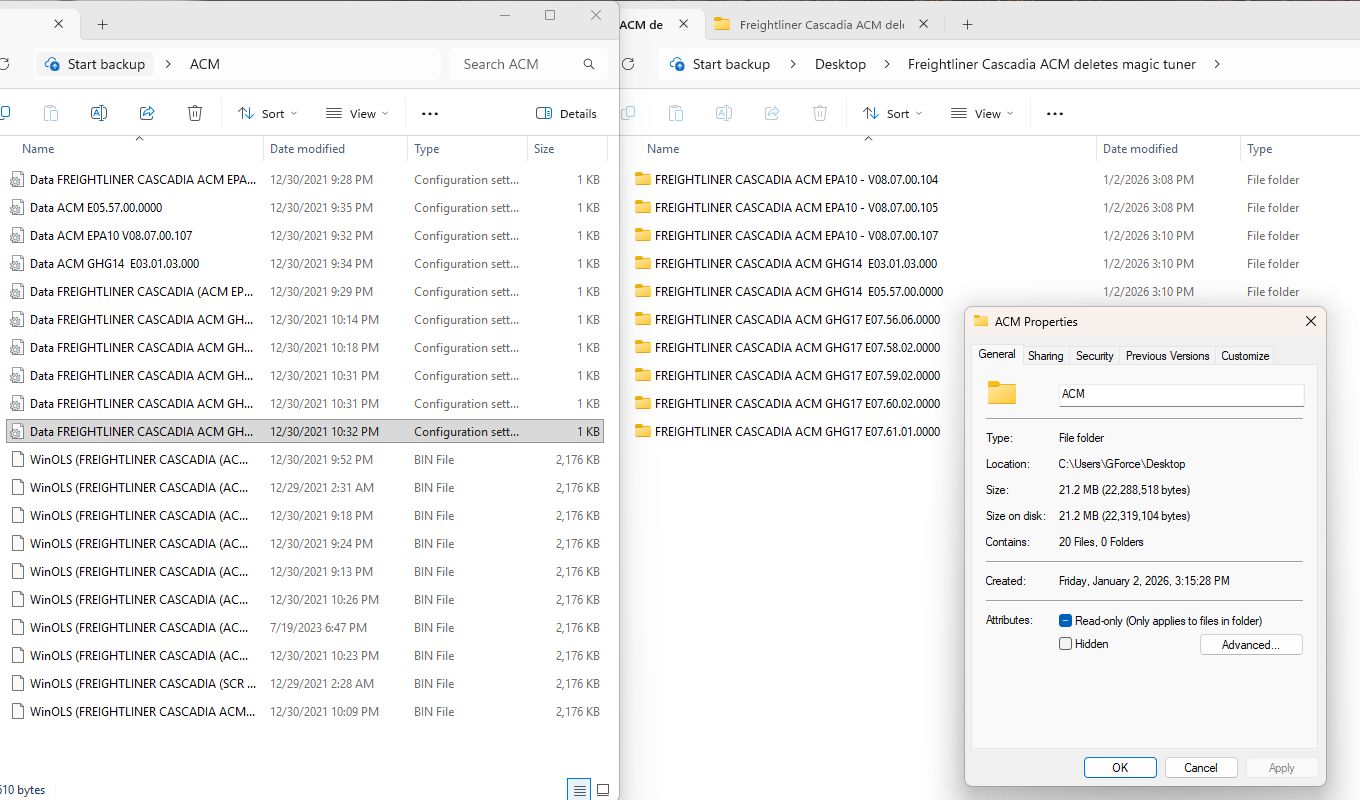The height and width of the screenshot is (800, 1360).
Task: Expand the Sort dropdown in the ACM window
Action: click(x=268, y=114)
